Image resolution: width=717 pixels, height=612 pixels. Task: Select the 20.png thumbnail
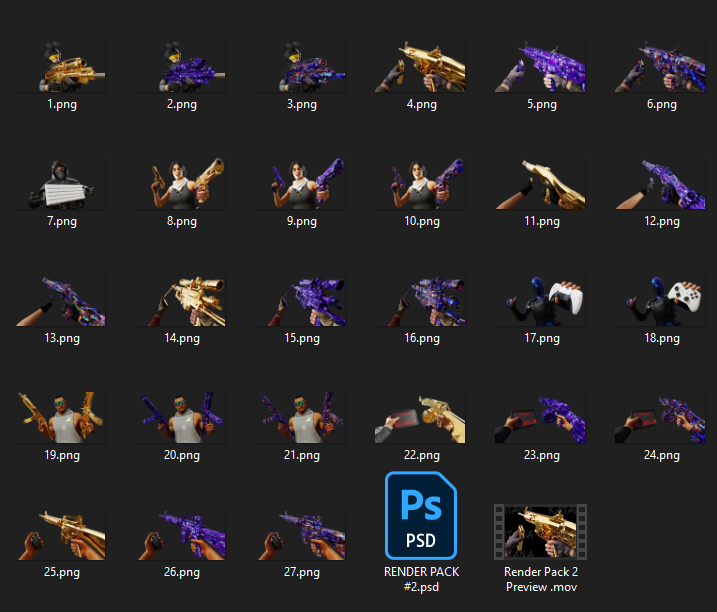click(x=181, y=418)
